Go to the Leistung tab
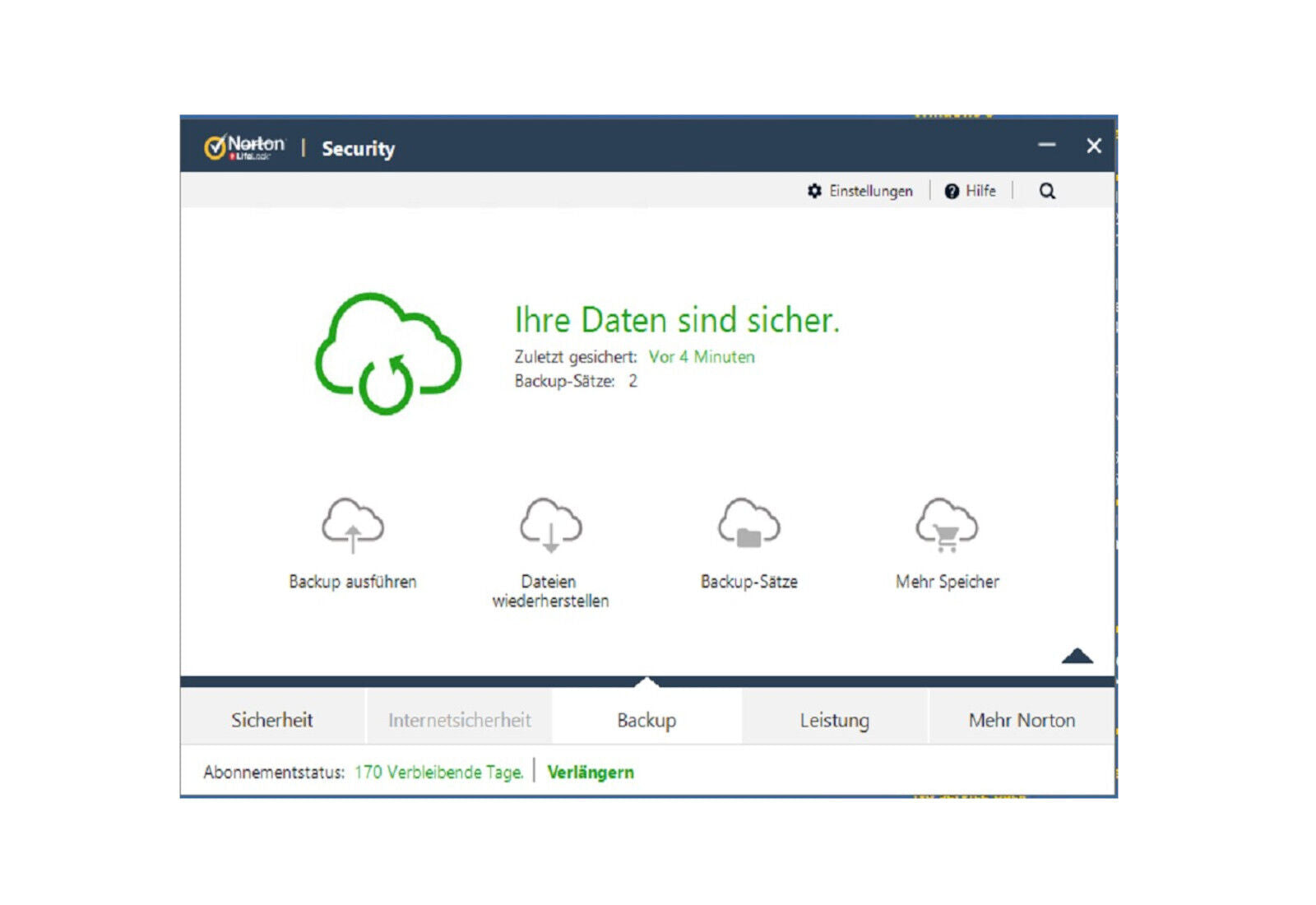 pos(834,720)
